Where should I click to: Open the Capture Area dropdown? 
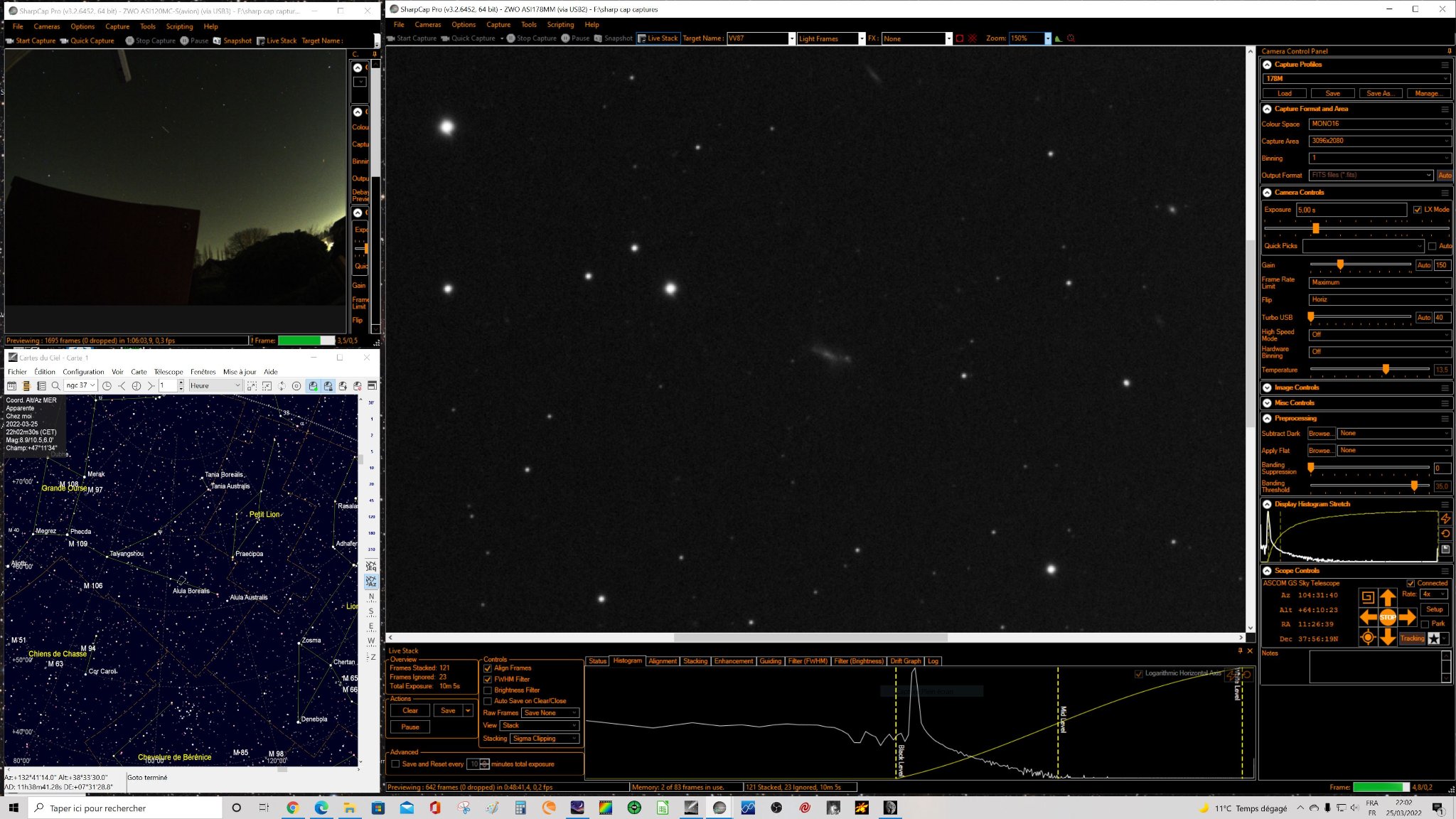click(x=1379, y=141)
